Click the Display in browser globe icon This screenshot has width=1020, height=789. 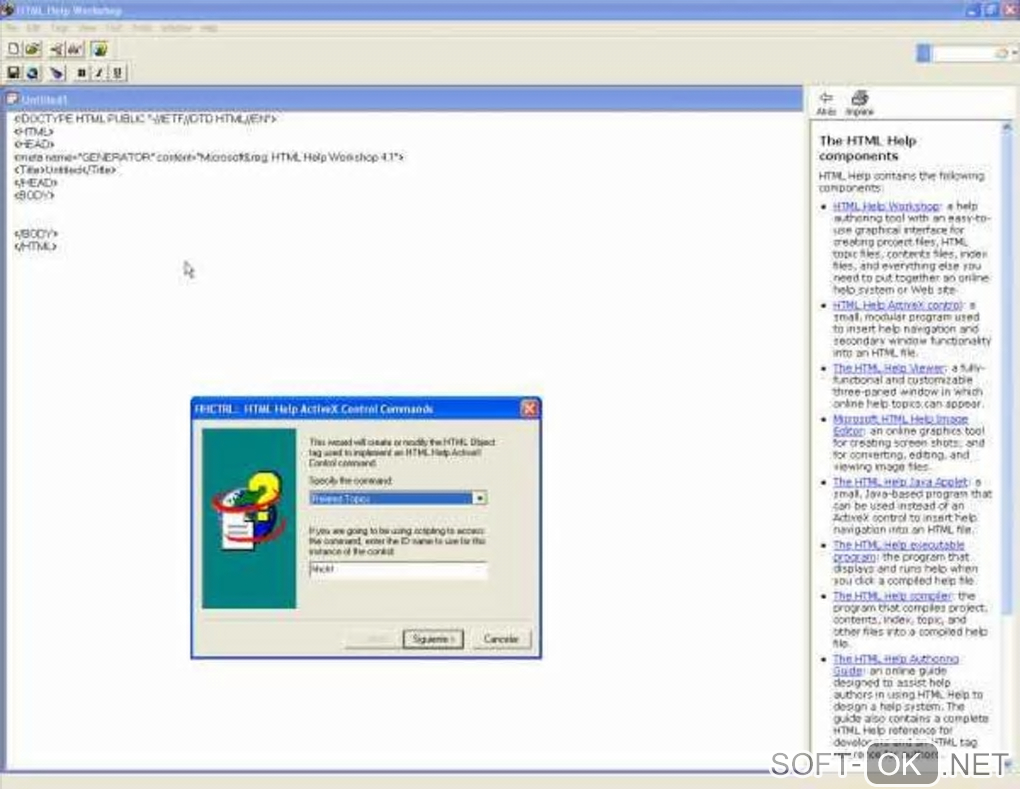(x=33, y=73)
